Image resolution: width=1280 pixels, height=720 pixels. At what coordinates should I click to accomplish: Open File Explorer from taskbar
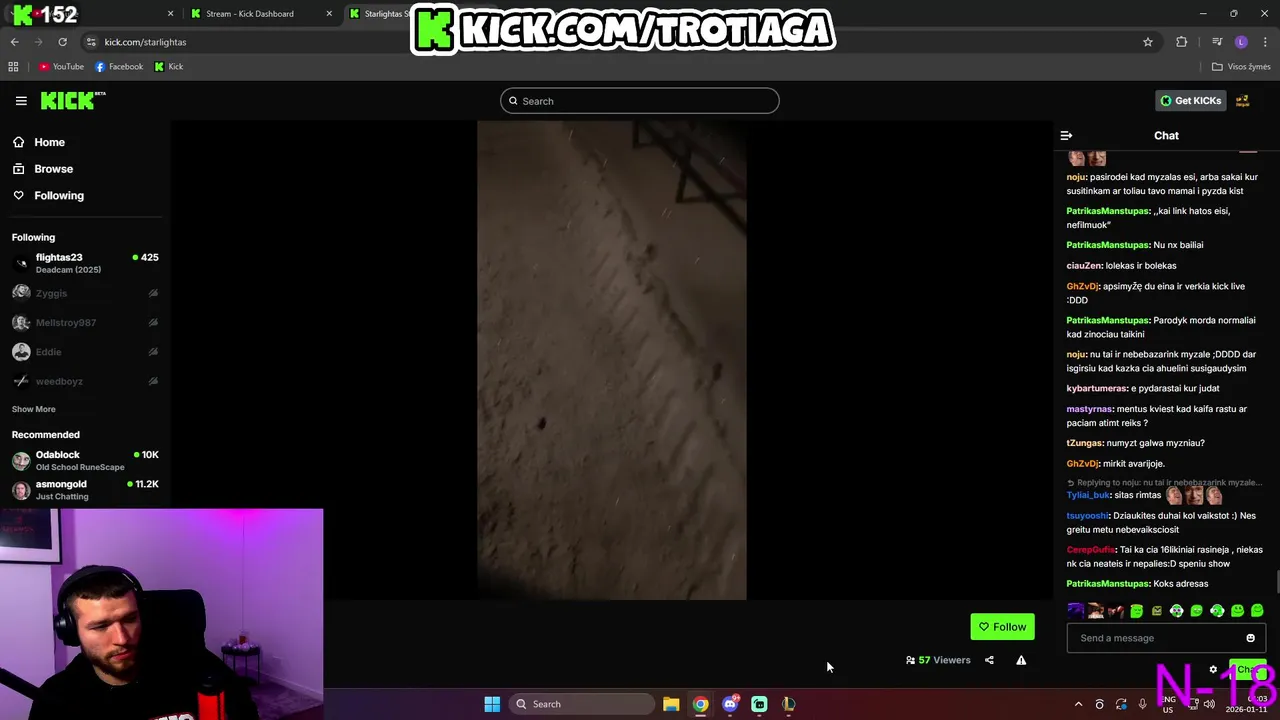click(x=671, y=704)
